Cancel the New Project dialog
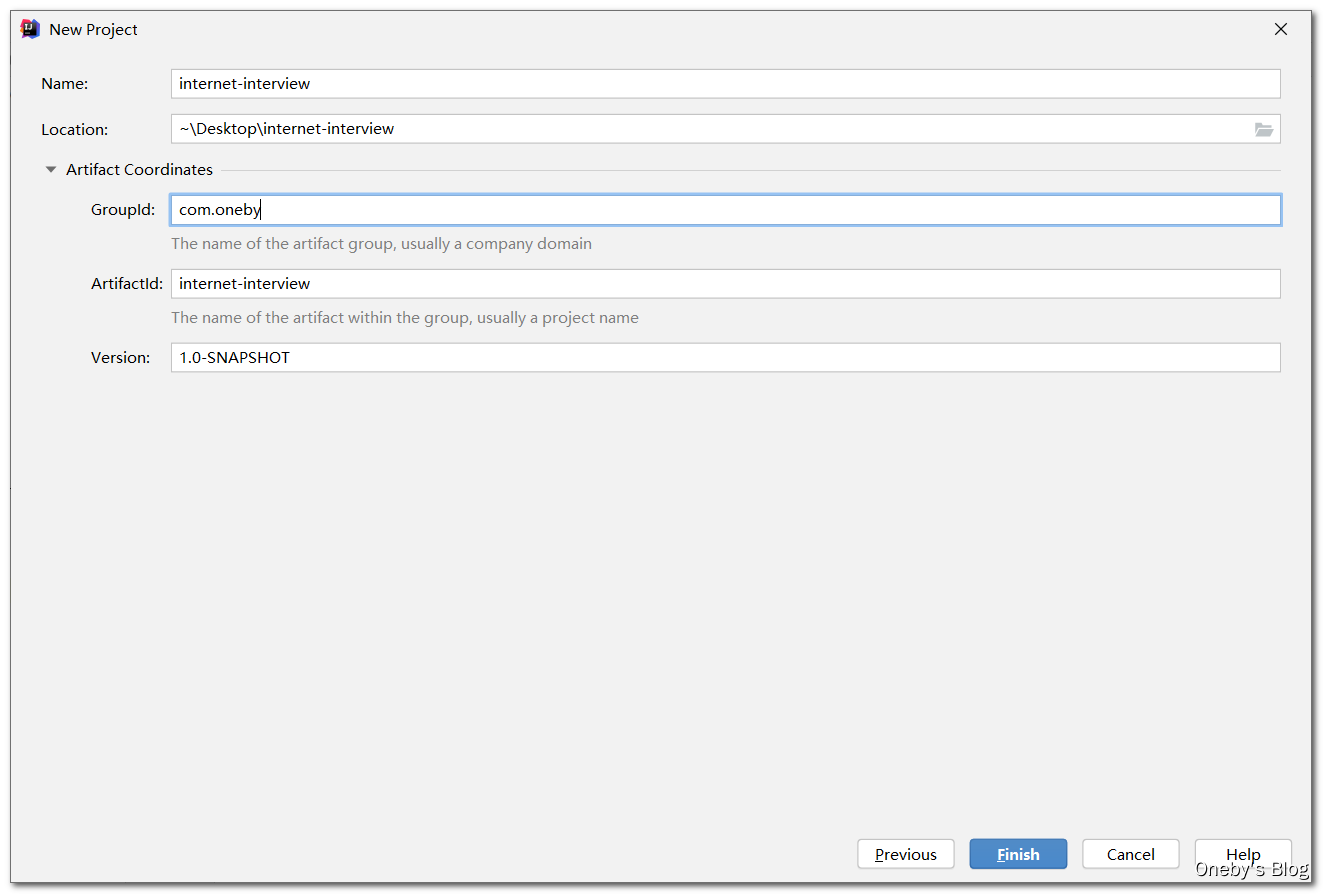Image resolution: width=1323 pixels, height=894 pixels. click(1131, 854)
